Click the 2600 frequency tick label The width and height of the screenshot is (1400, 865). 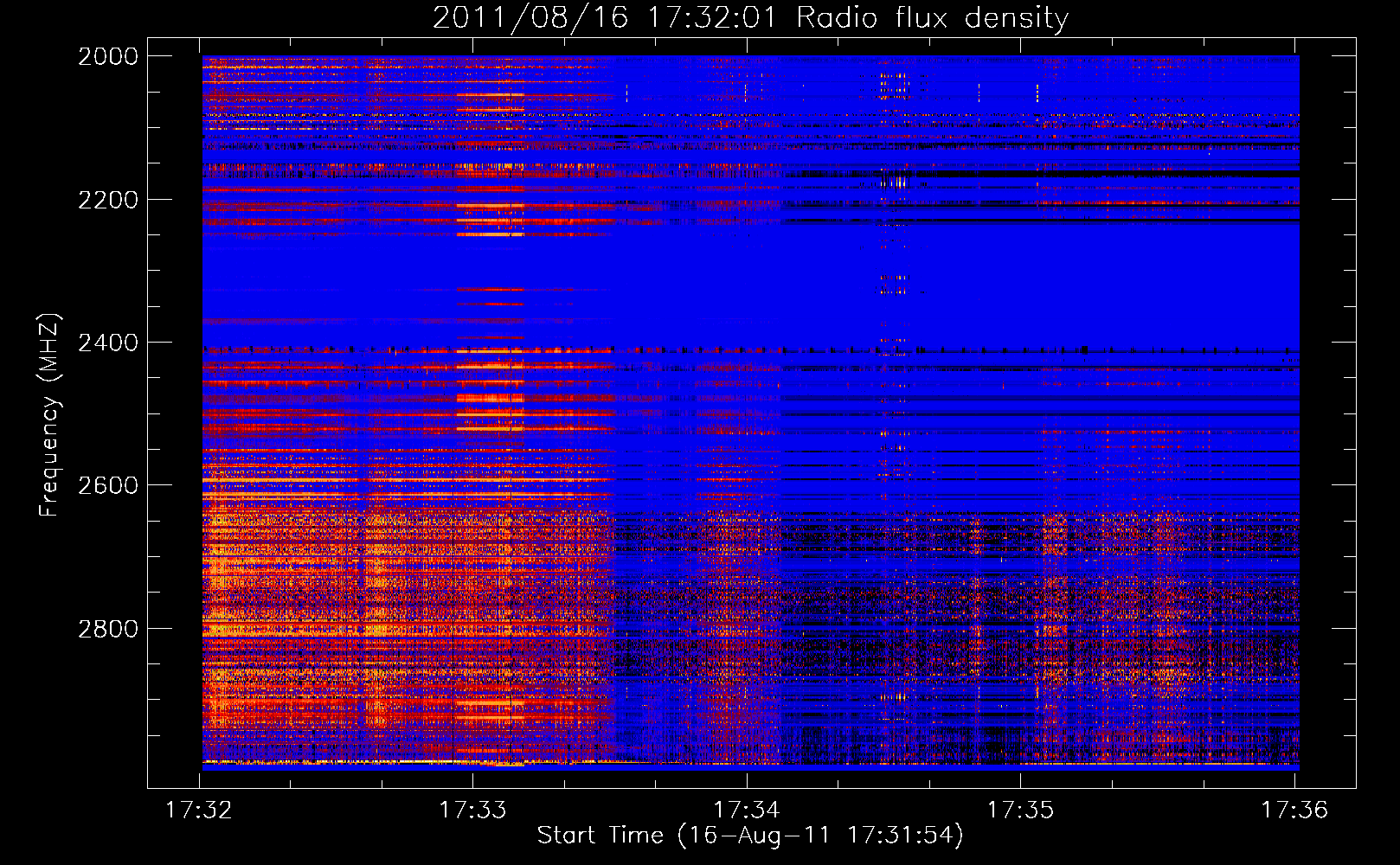(x=108, y=485)
